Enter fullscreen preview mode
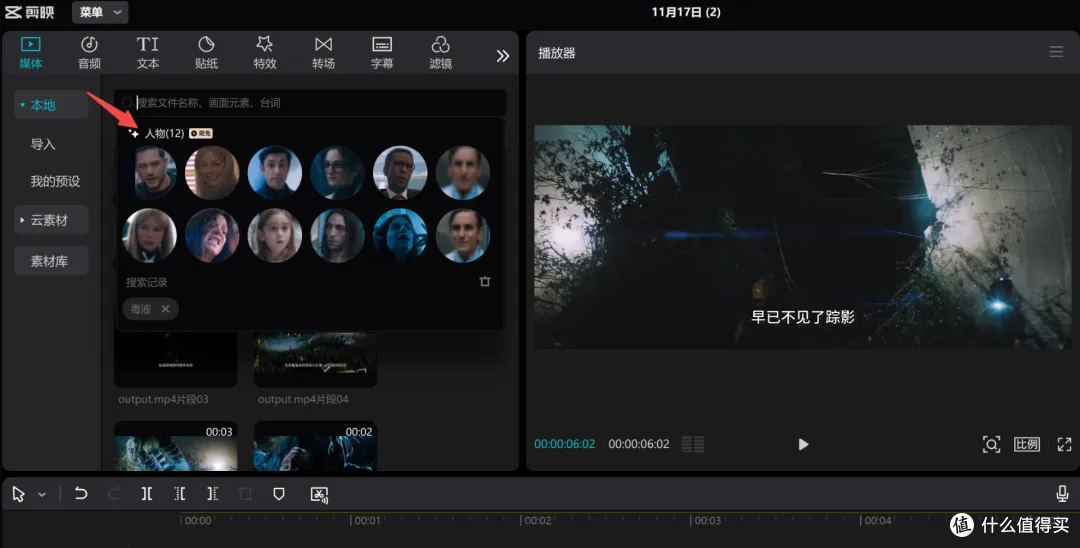This screenshot has width=1080, height=548. (x=1064, y=444)
